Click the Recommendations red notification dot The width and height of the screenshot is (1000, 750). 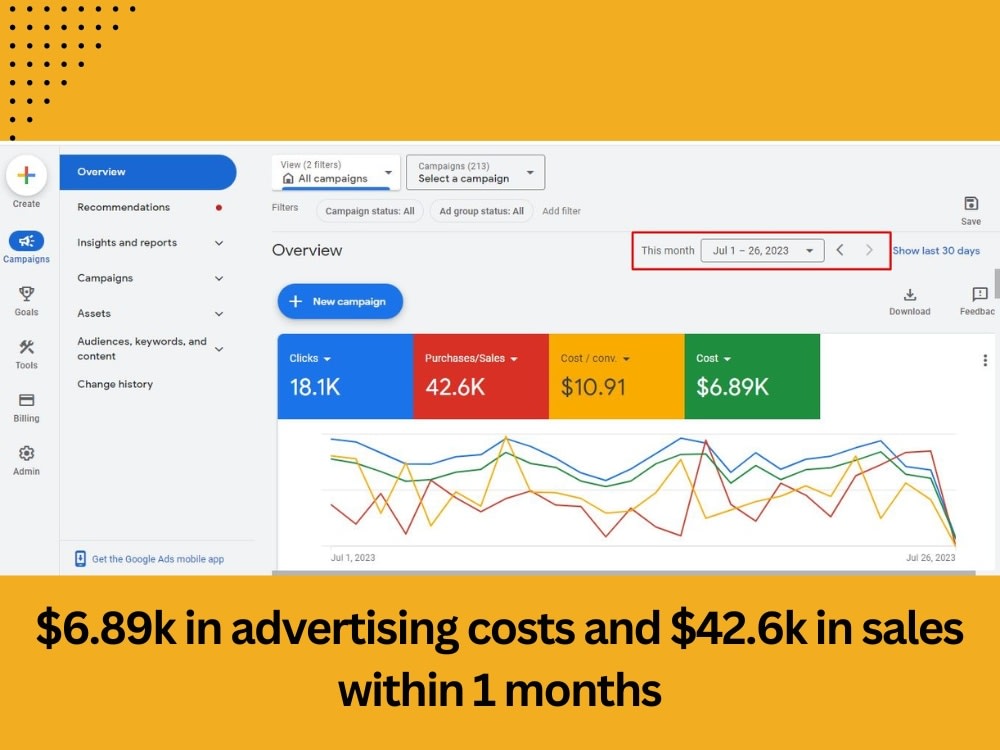click(x=219, y=207)
